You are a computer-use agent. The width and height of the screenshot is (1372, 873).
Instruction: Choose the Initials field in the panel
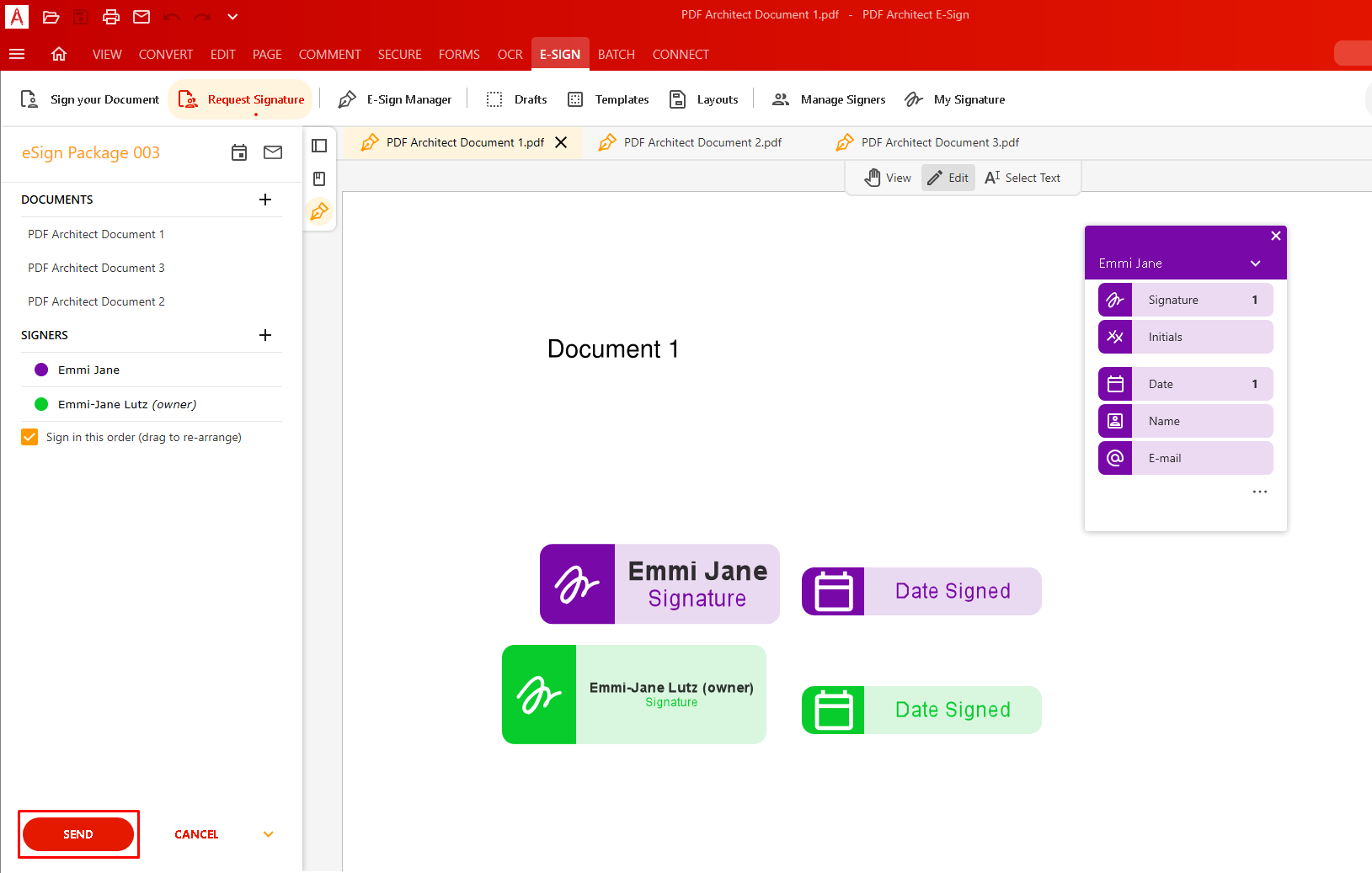pos(1186,337)
